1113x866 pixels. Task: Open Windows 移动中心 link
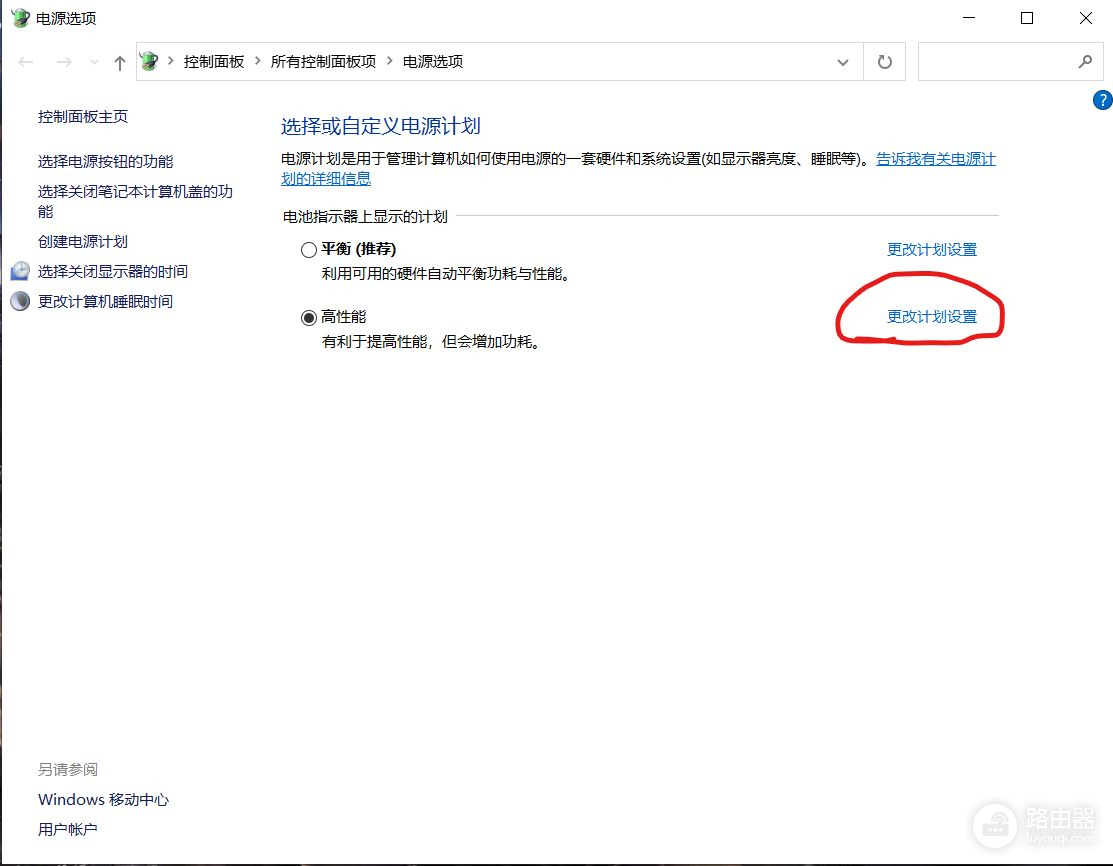point(103,800)
